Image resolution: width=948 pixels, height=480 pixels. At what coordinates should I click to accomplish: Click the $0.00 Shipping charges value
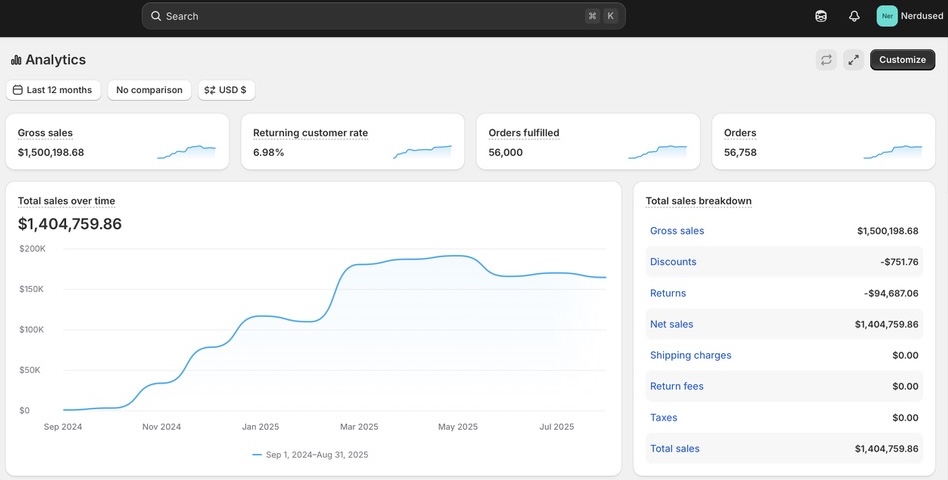[x=905, y=355]
